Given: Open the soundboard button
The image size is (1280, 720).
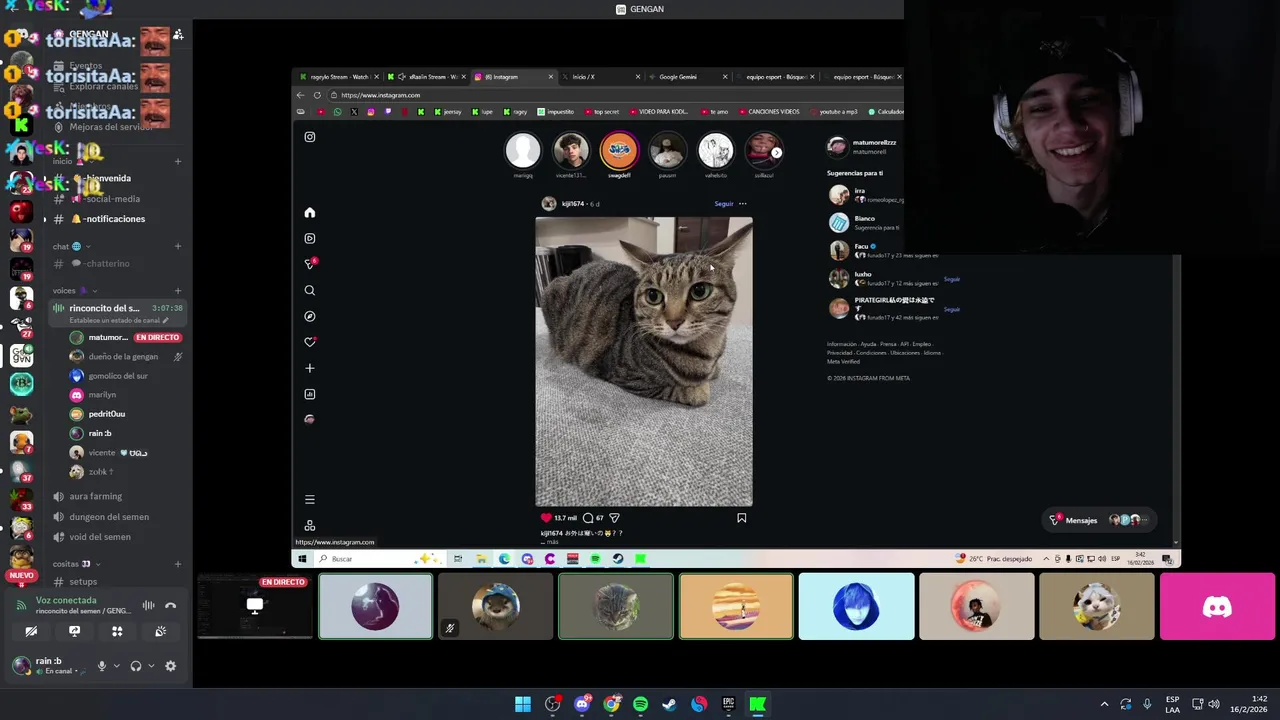Looking at the screenshot, I should tap(160, 631).
